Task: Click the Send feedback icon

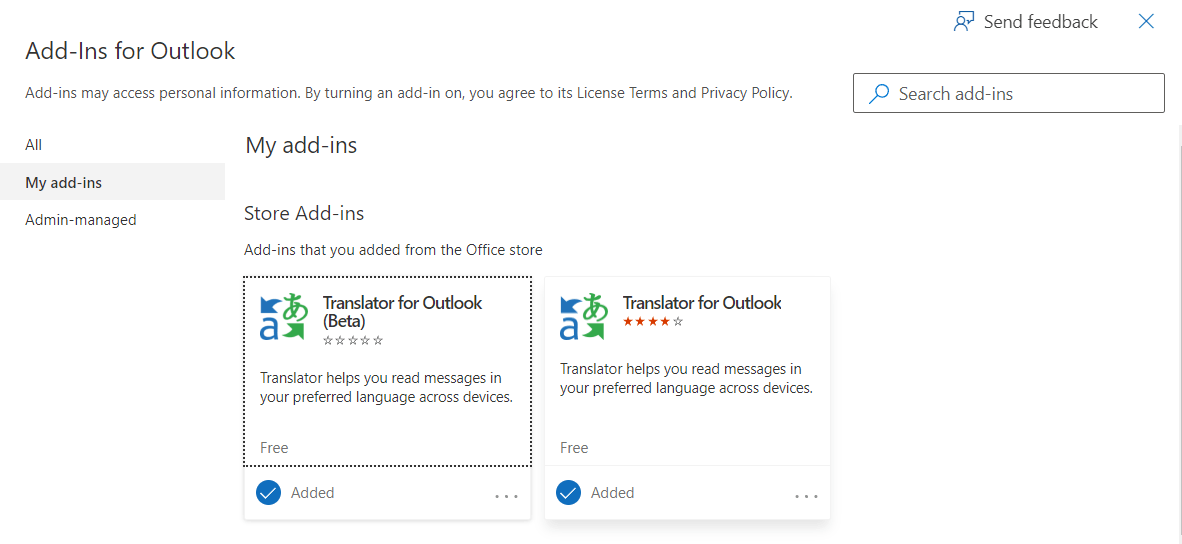Action: click(964, 22)
